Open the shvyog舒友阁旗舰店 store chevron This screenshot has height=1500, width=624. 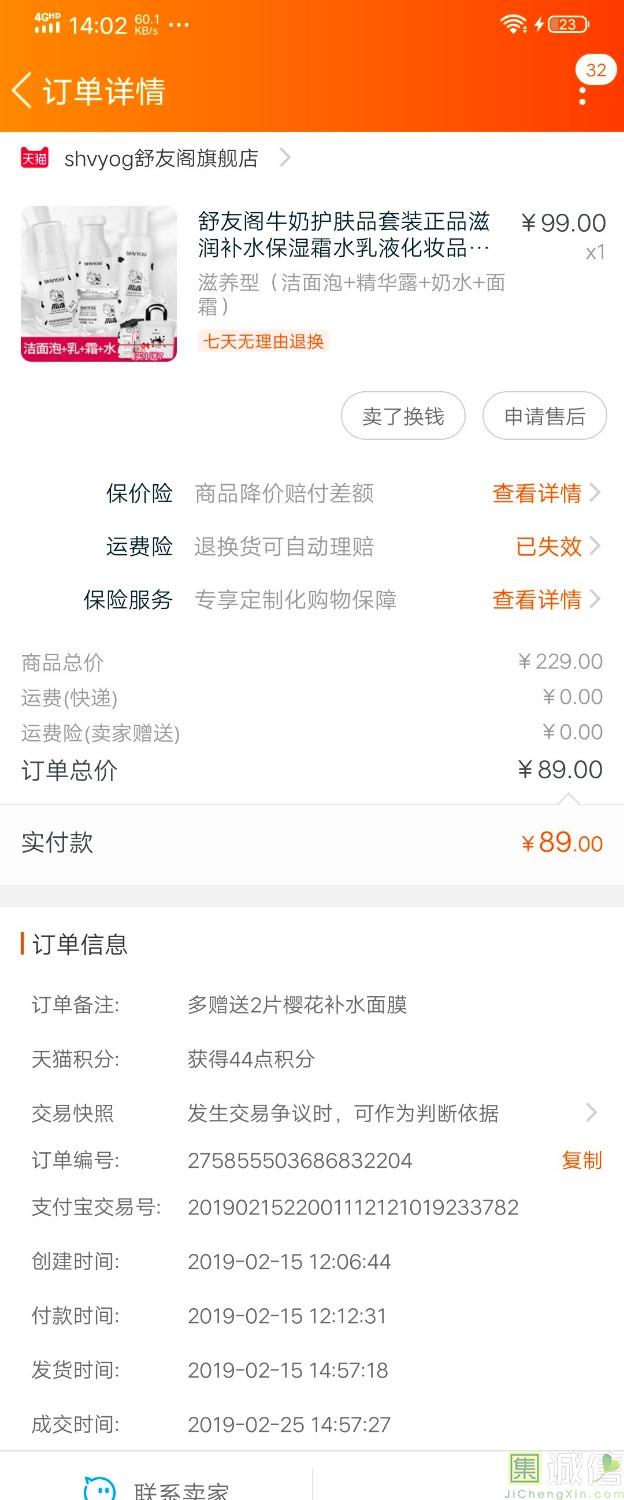(285, 158)
